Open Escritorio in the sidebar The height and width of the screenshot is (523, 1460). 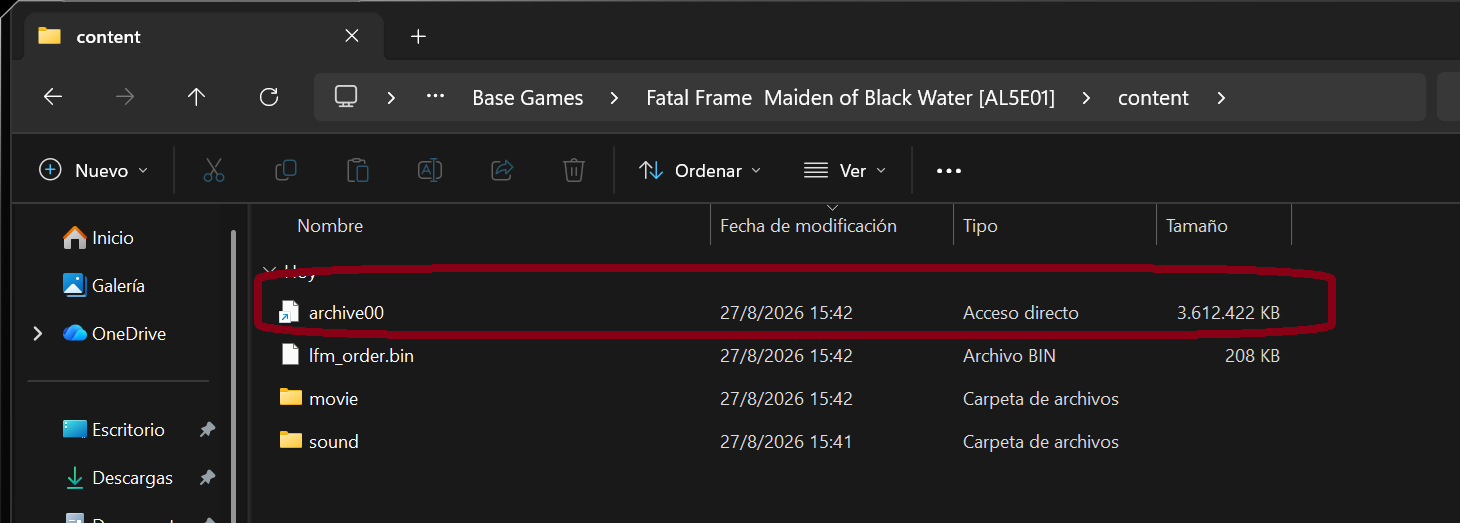pyautogui.click(x=114, y=430)
